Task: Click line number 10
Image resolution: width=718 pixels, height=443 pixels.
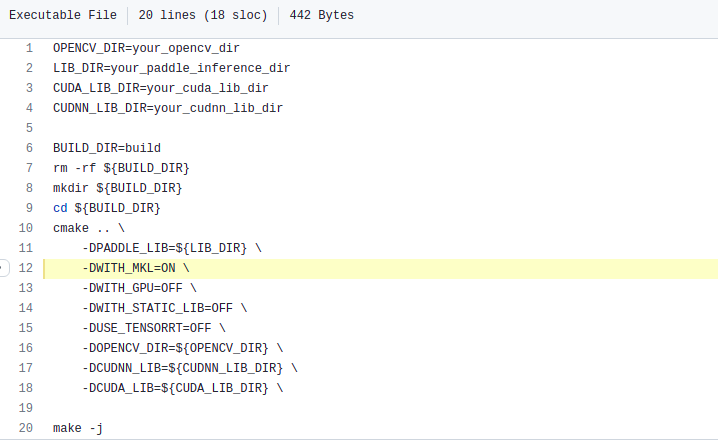Action: coord(26,228)
